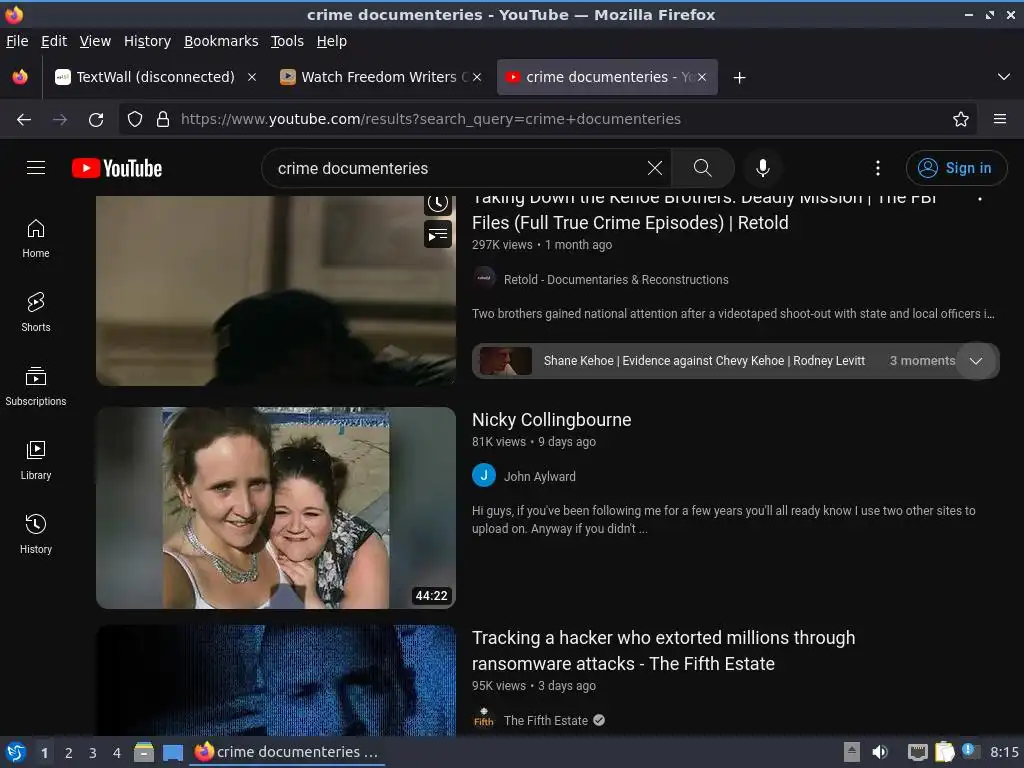Click the Tracking a hacker thumbnail
The height and width of the screenshot is (768, 1024).
click(x=276, y=680)
